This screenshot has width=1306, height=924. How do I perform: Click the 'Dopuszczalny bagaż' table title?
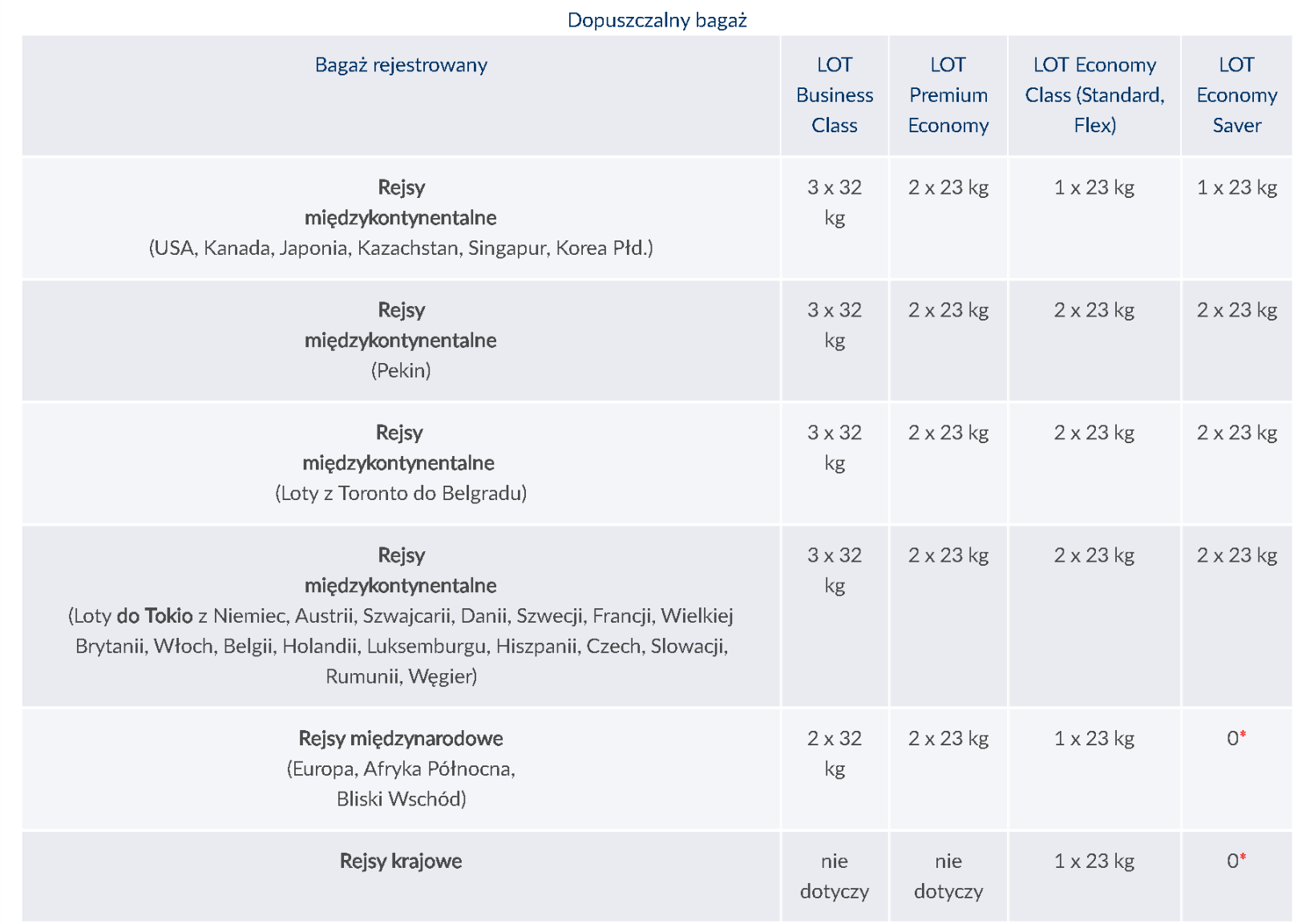click(657, 20)
